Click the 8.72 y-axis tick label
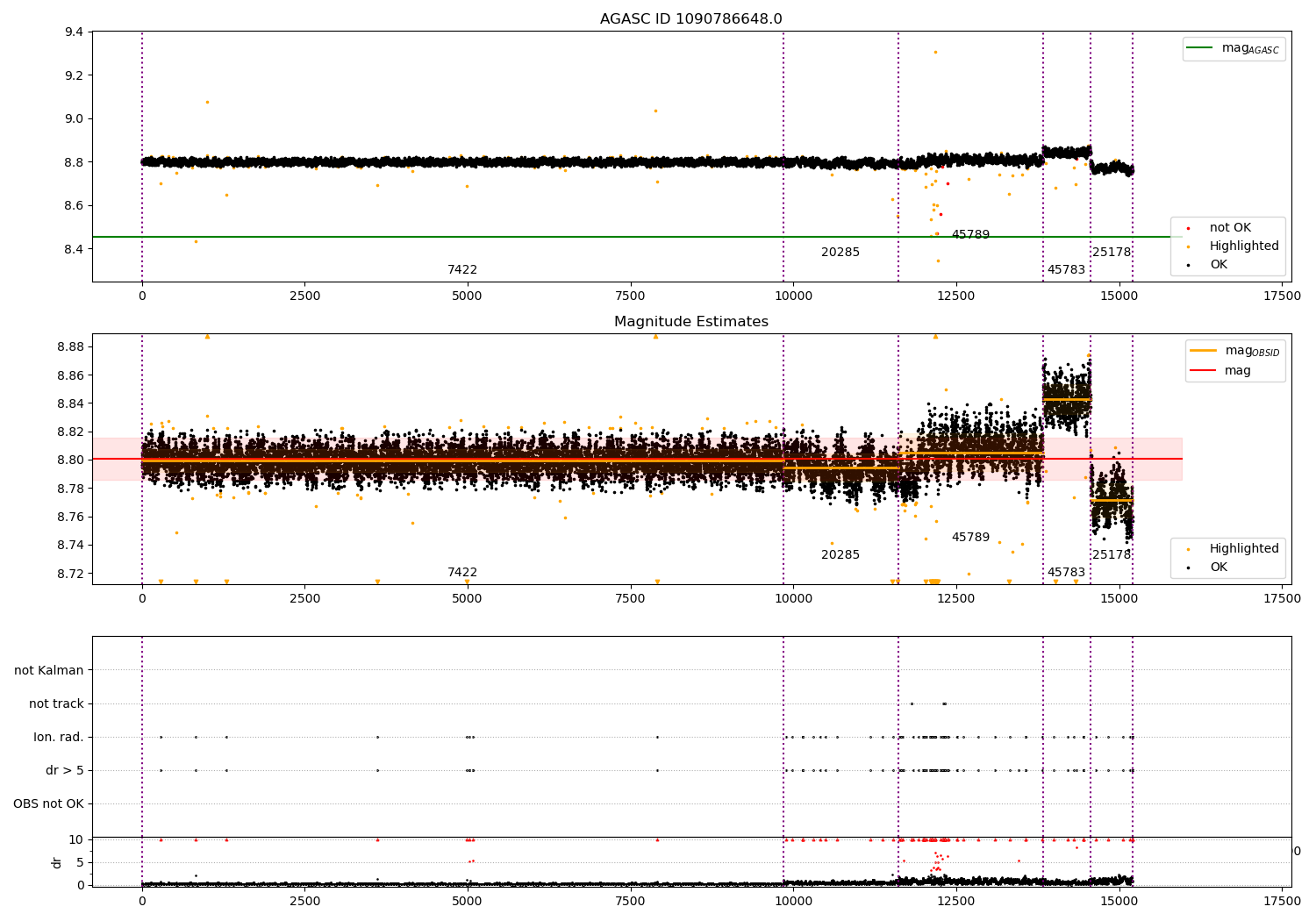 pyautogui.click(x=70, y=574)
